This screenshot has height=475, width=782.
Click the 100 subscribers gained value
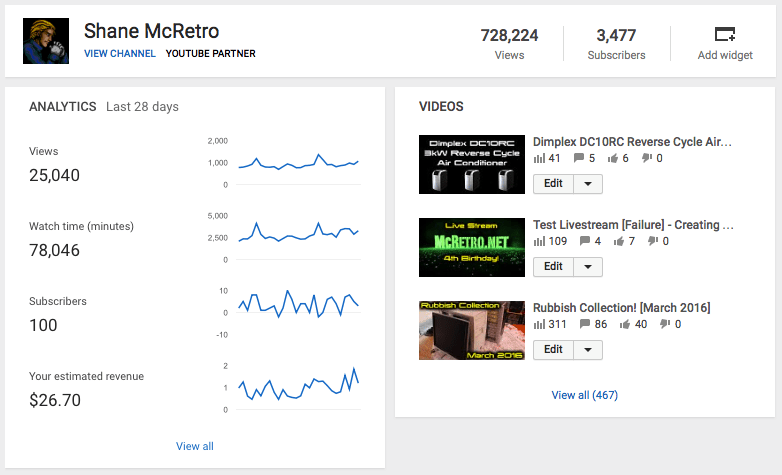tap(43, 325)
